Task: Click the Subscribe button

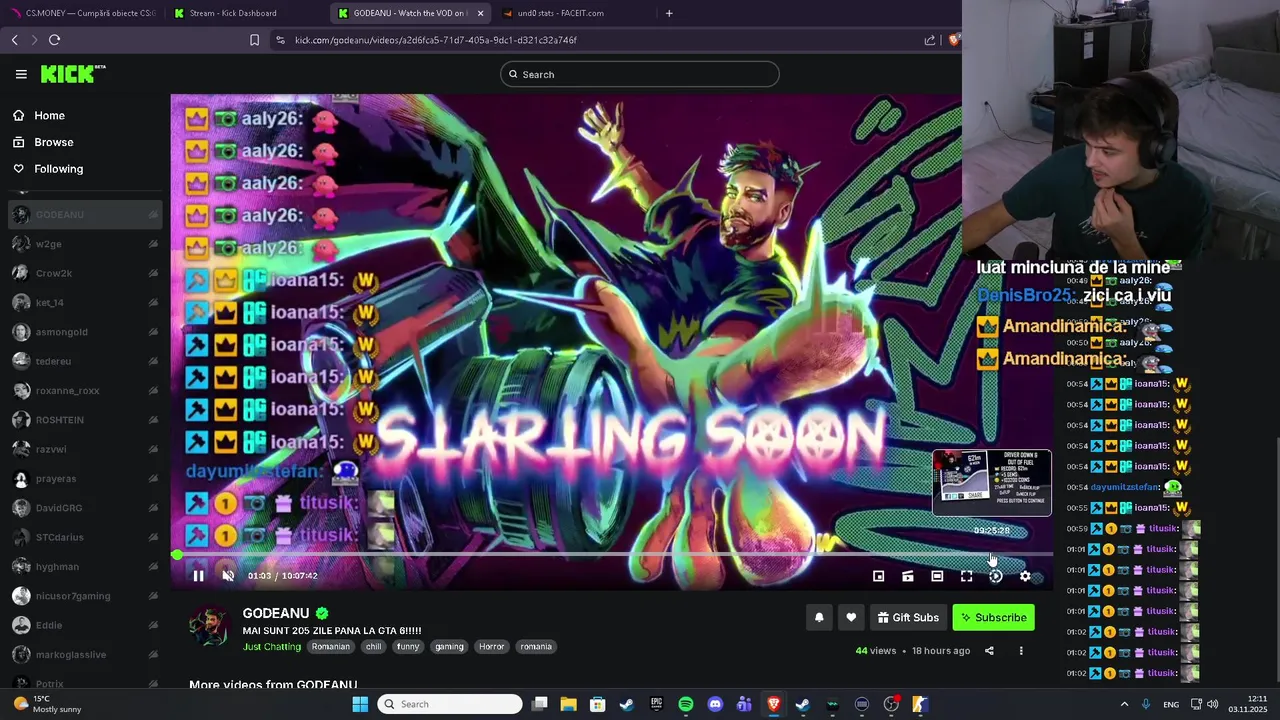Action: click(x=993, y=618)
